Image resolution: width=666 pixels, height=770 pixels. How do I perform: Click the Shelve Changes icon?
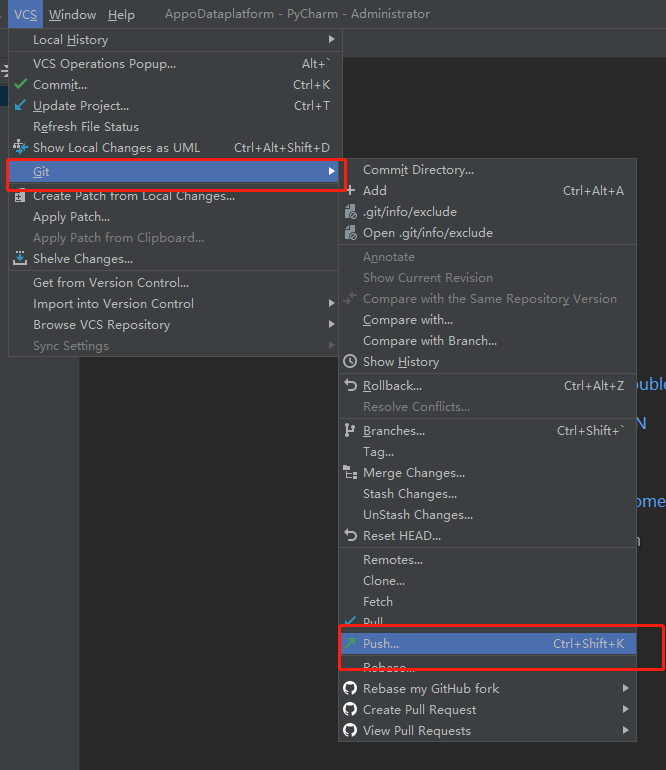coord(20,258)
